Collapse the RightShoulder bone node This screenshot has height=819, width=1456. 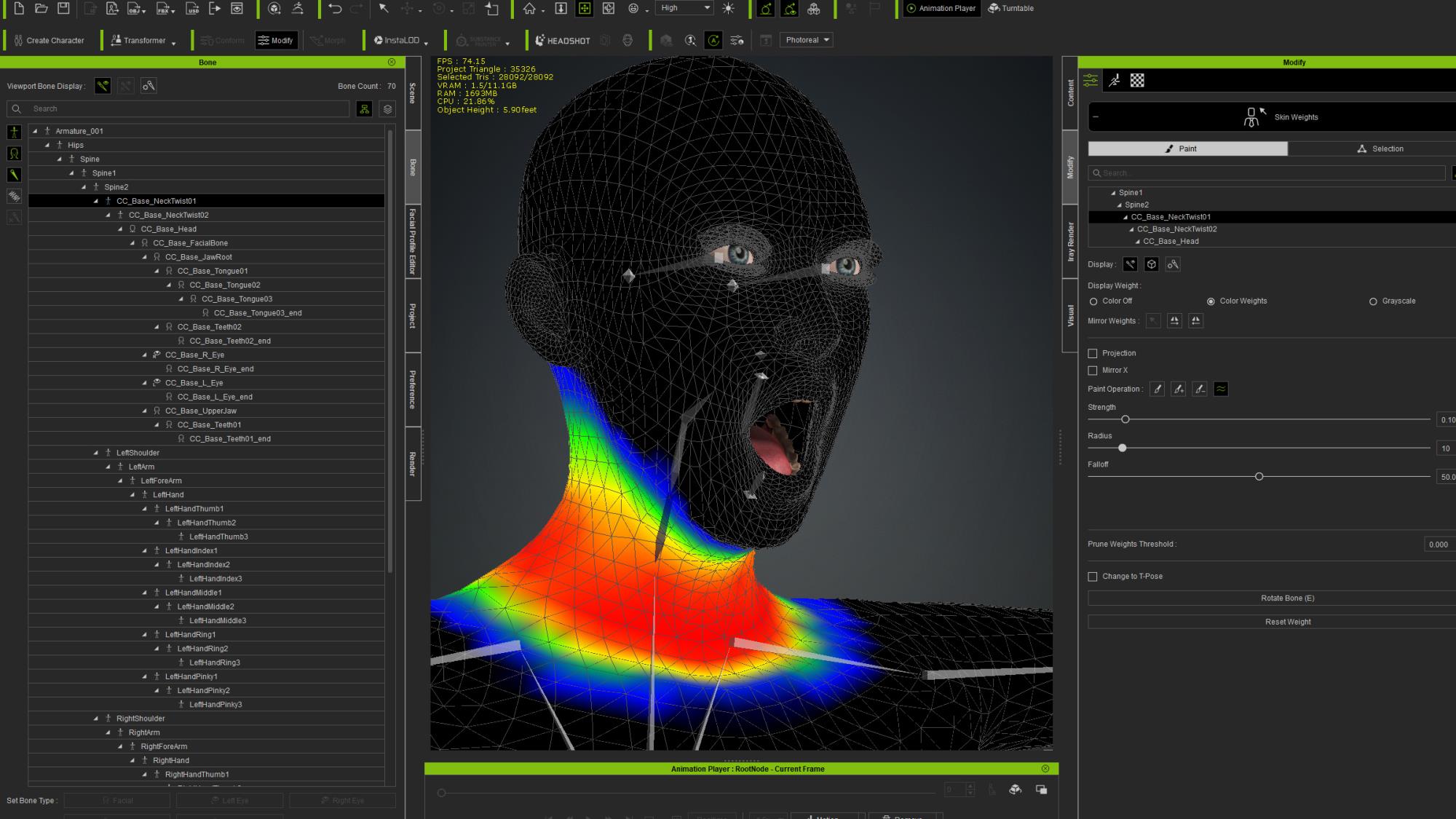[96, 719]
